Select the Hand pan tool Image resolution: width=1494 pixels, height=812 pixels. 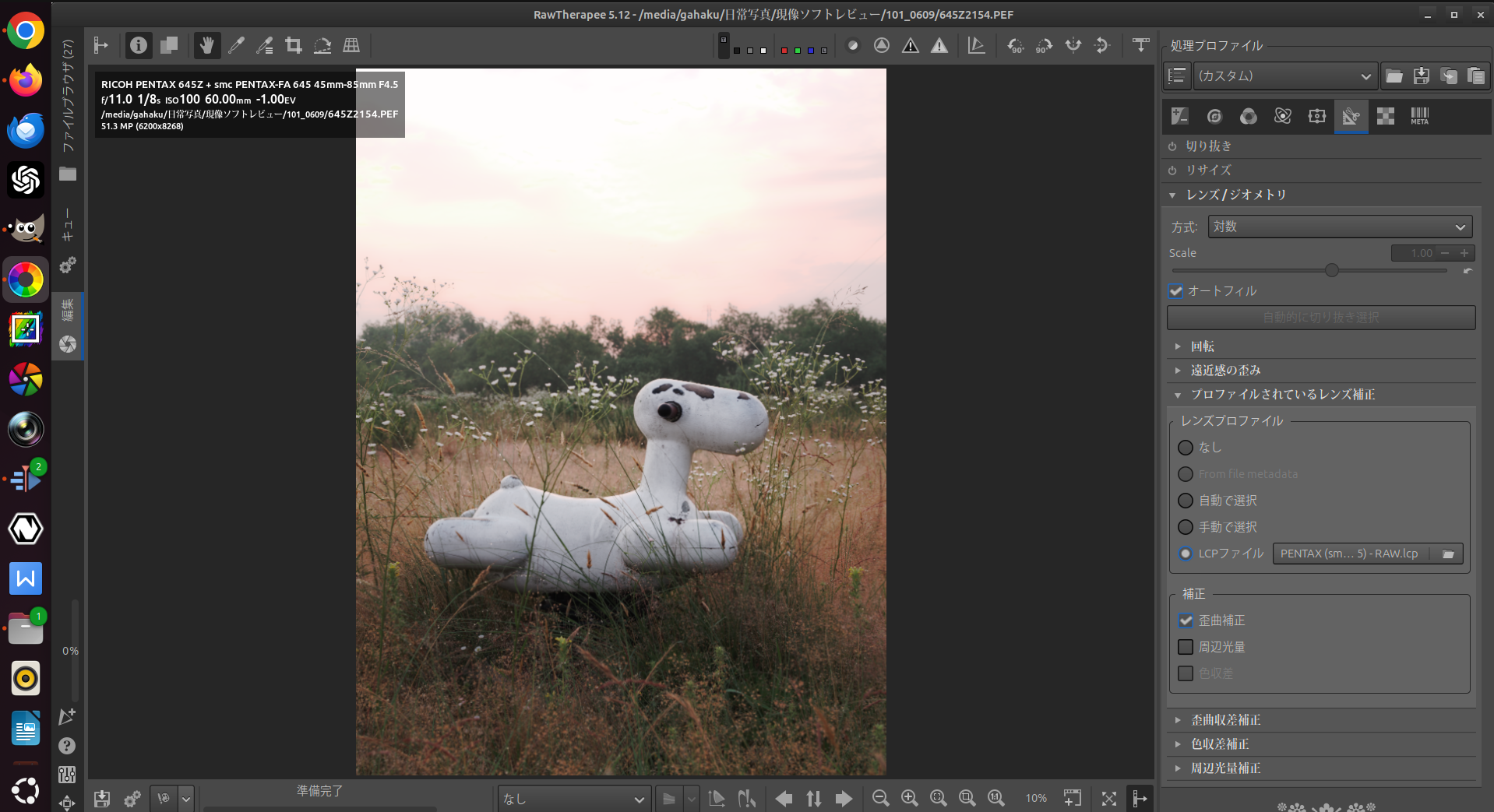(206, 45)
